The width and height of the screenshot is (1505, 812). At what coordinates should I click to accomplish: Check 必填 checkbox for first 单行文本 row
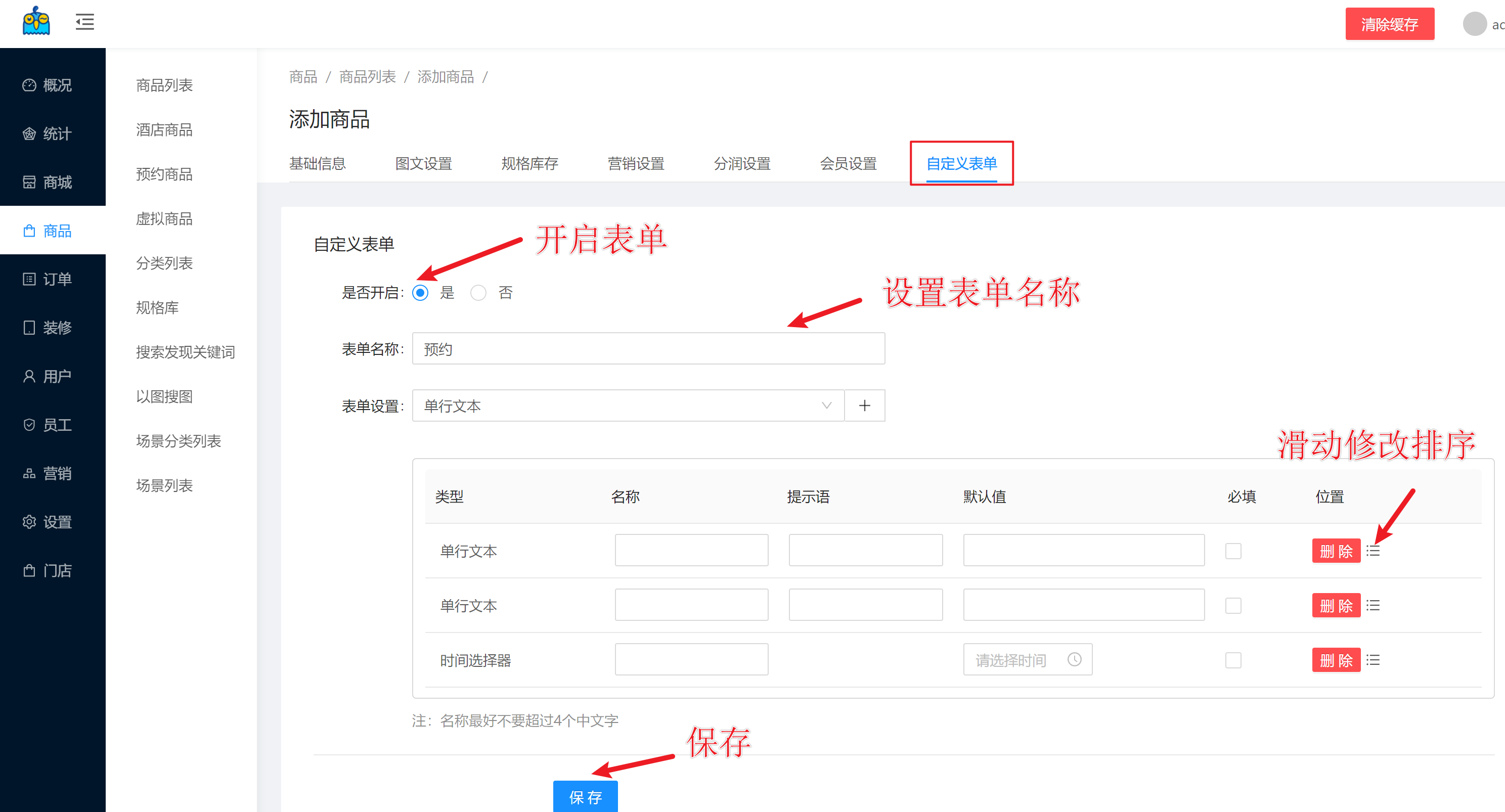(x=1233, y=551)
